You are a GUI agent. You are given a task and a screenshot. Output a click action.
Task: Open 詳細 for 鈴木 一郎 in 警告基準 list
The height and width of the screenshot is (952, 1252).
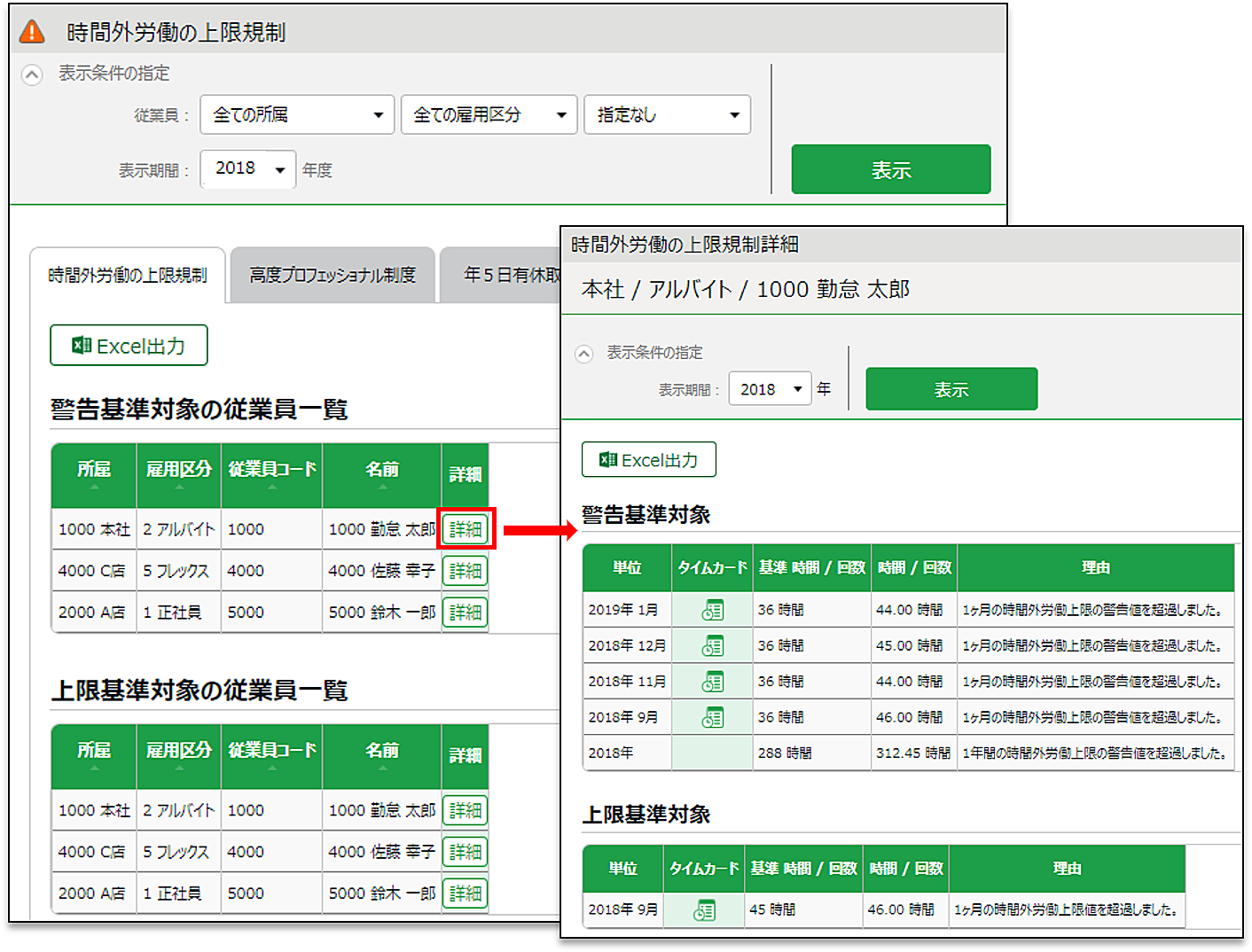coord(466,613)
